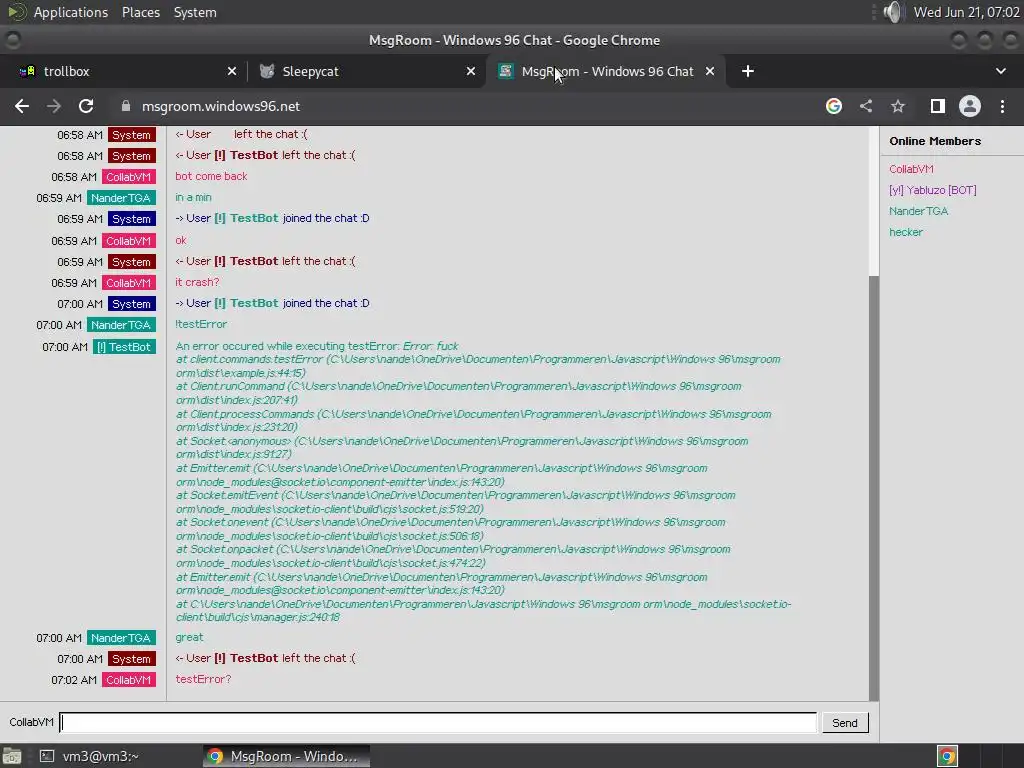Click show desktop icon in taskbar

(12, 756)
